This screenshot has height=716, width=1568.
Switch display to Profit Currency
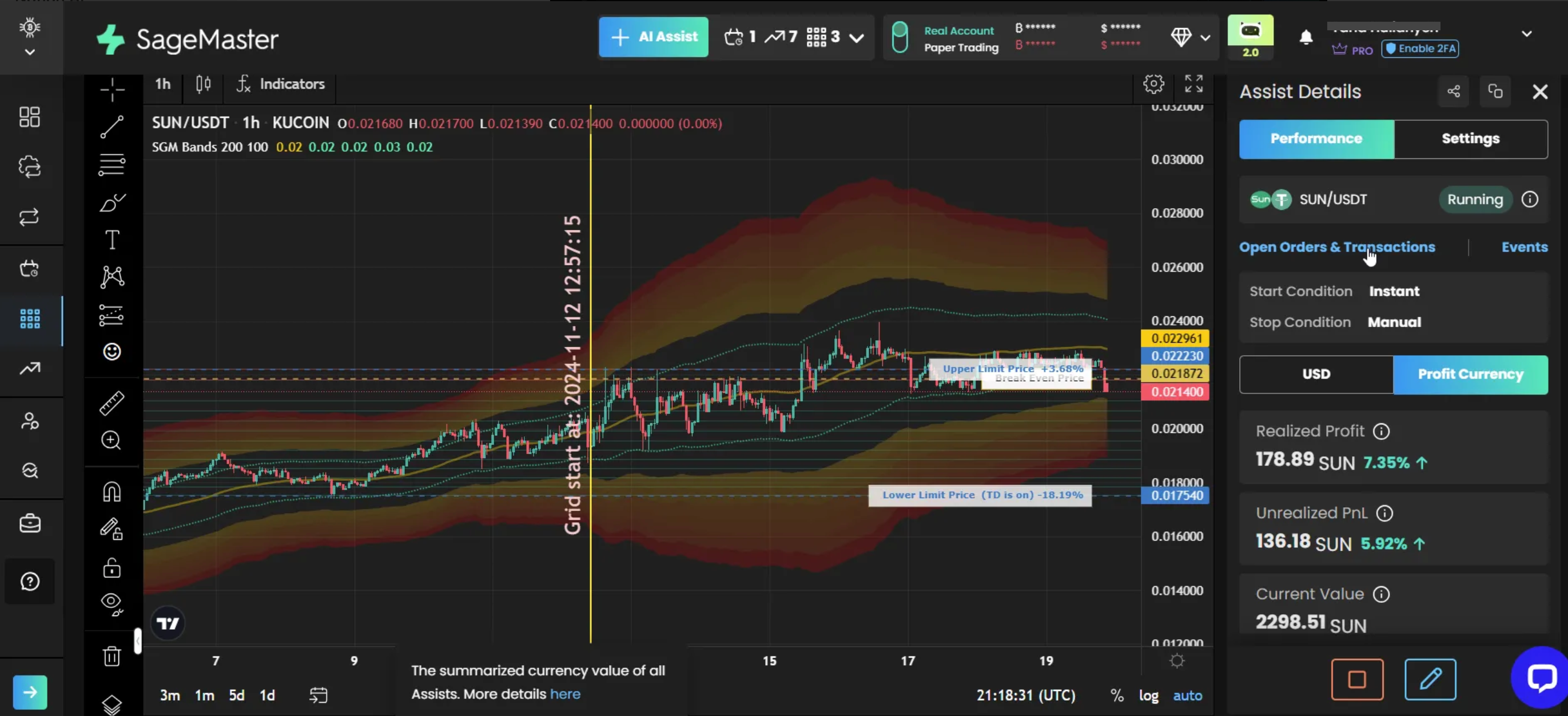(1471, 375)
